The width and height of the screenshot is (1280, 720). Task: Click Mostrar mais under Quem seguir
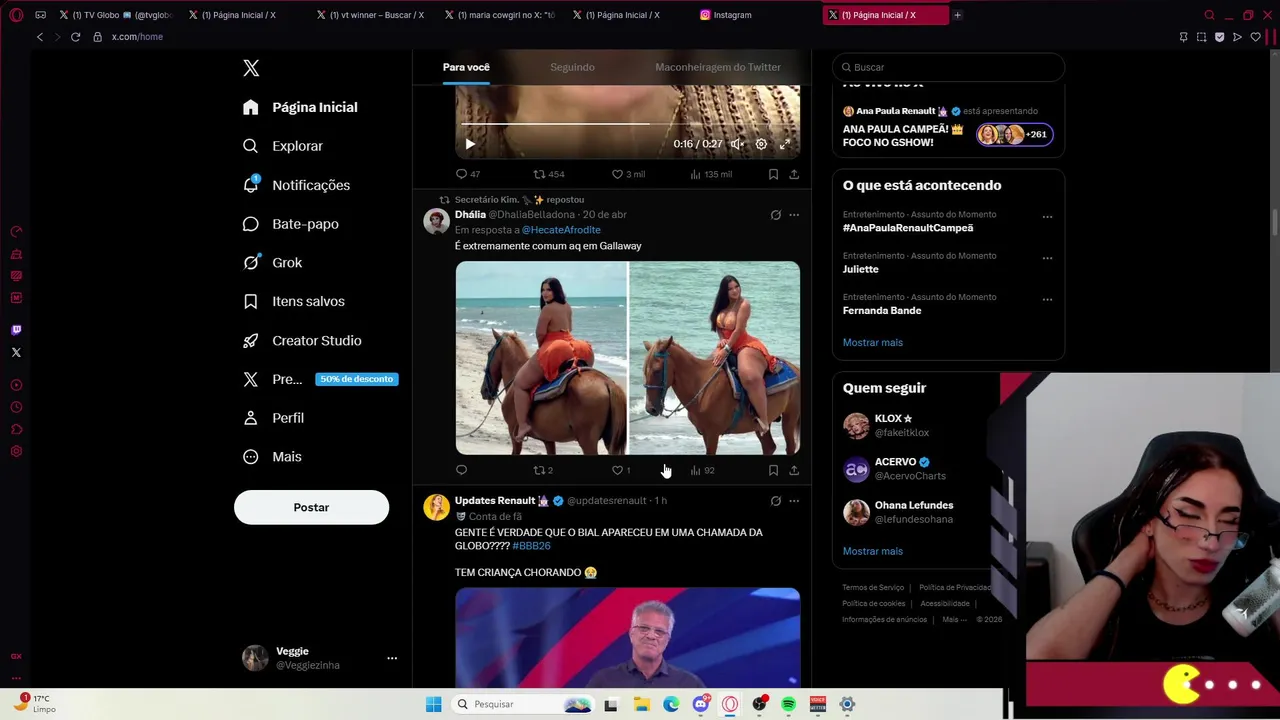pos(872,551)
